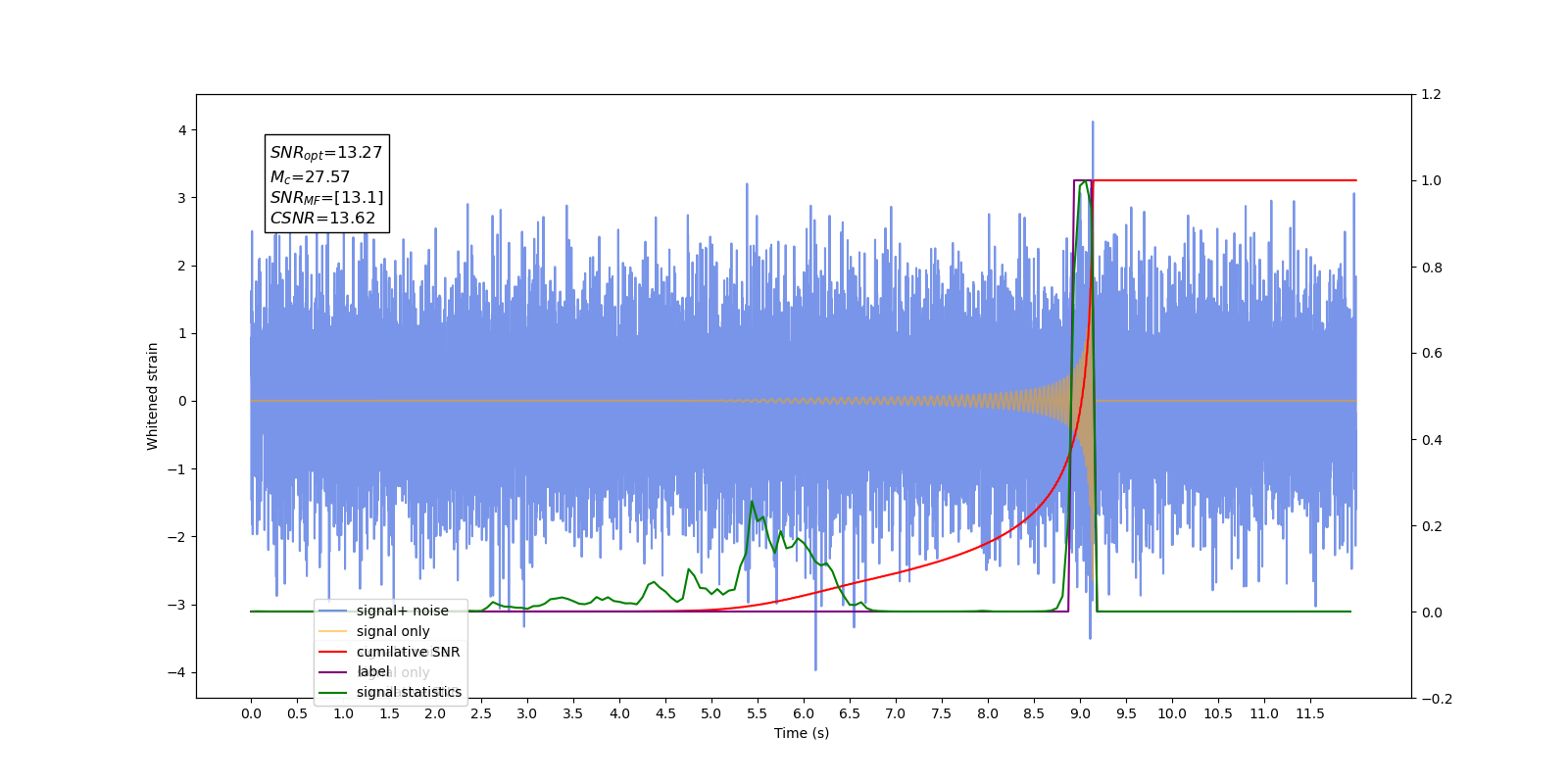Click the 2.5 tick on the time axis

[x=481, y=713]
